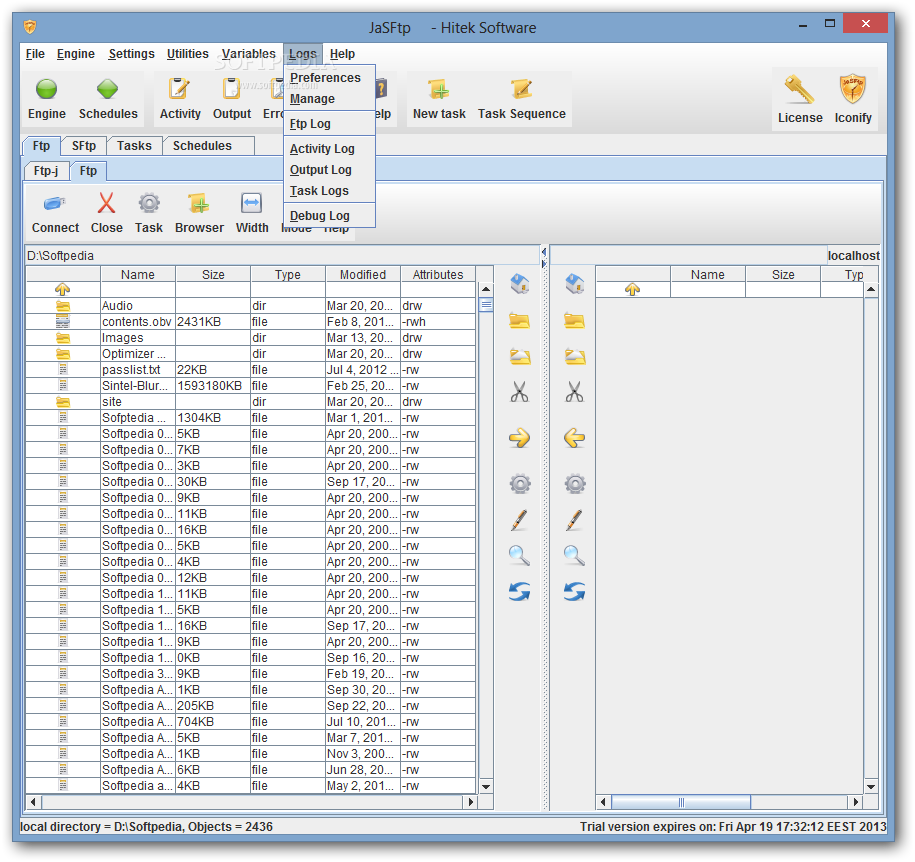Open the Utilities menu

tap(187, 54)
